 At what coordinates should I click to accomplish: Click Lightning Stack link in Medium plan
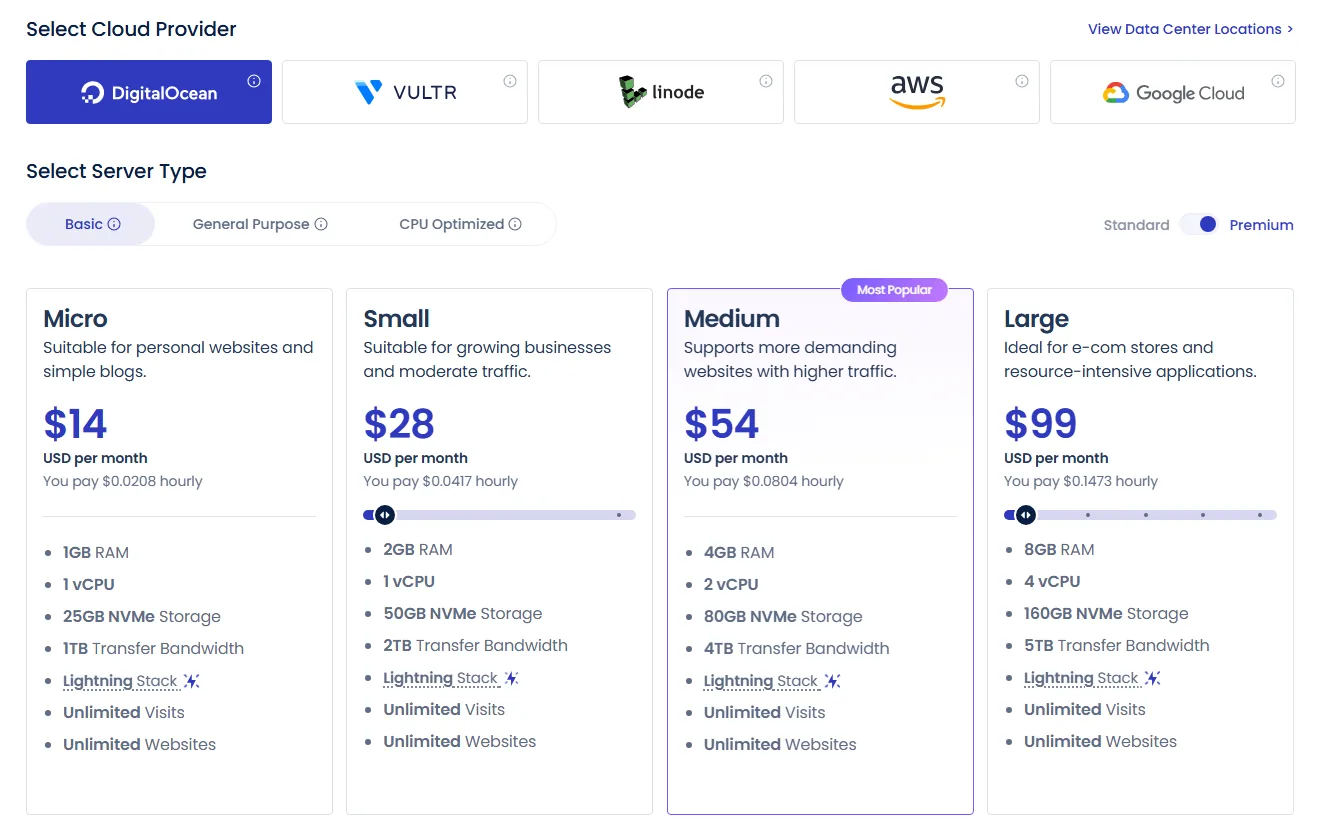[760, 681]
